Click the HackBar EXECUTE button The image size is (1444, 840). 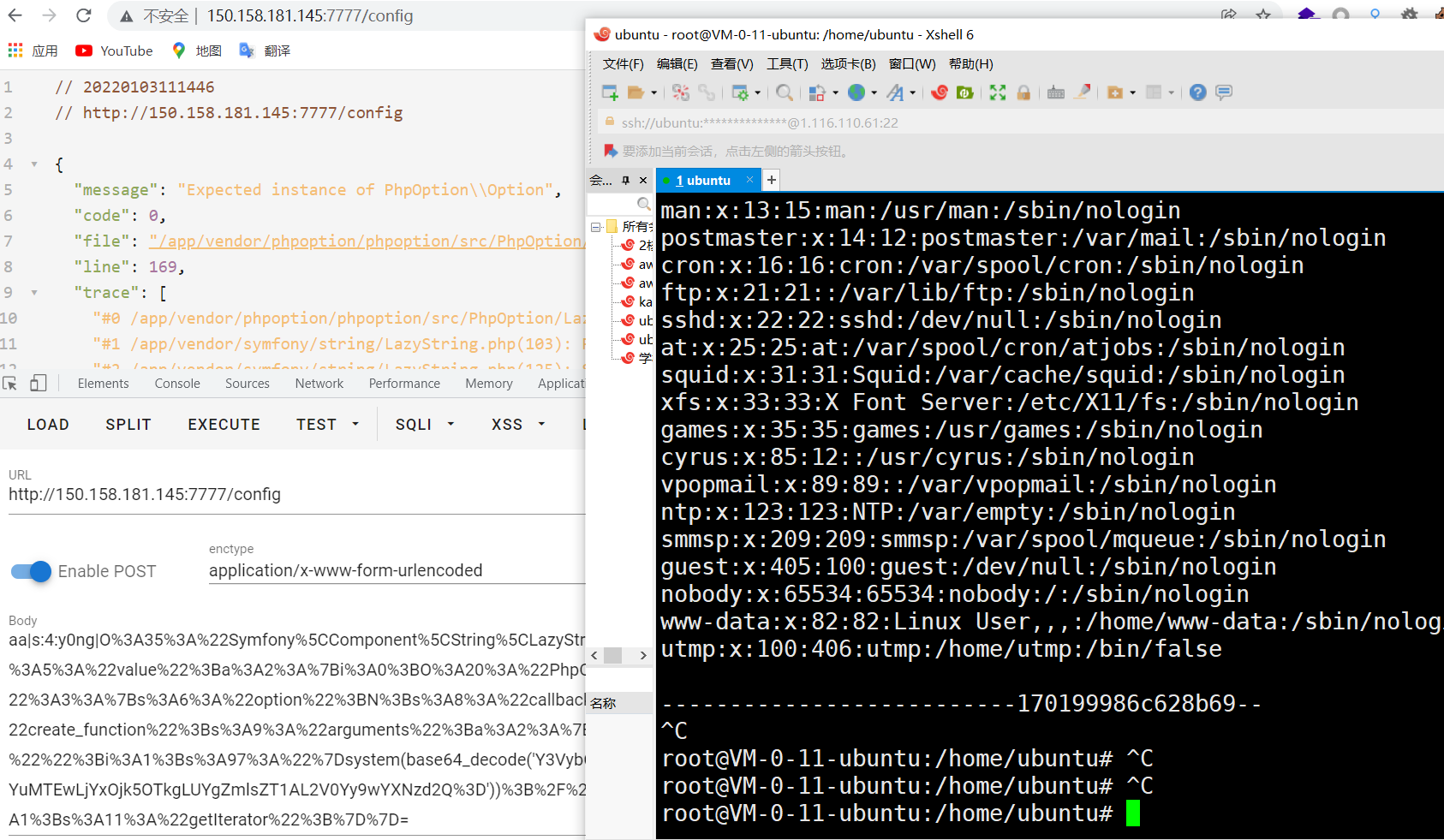(224, 424)
